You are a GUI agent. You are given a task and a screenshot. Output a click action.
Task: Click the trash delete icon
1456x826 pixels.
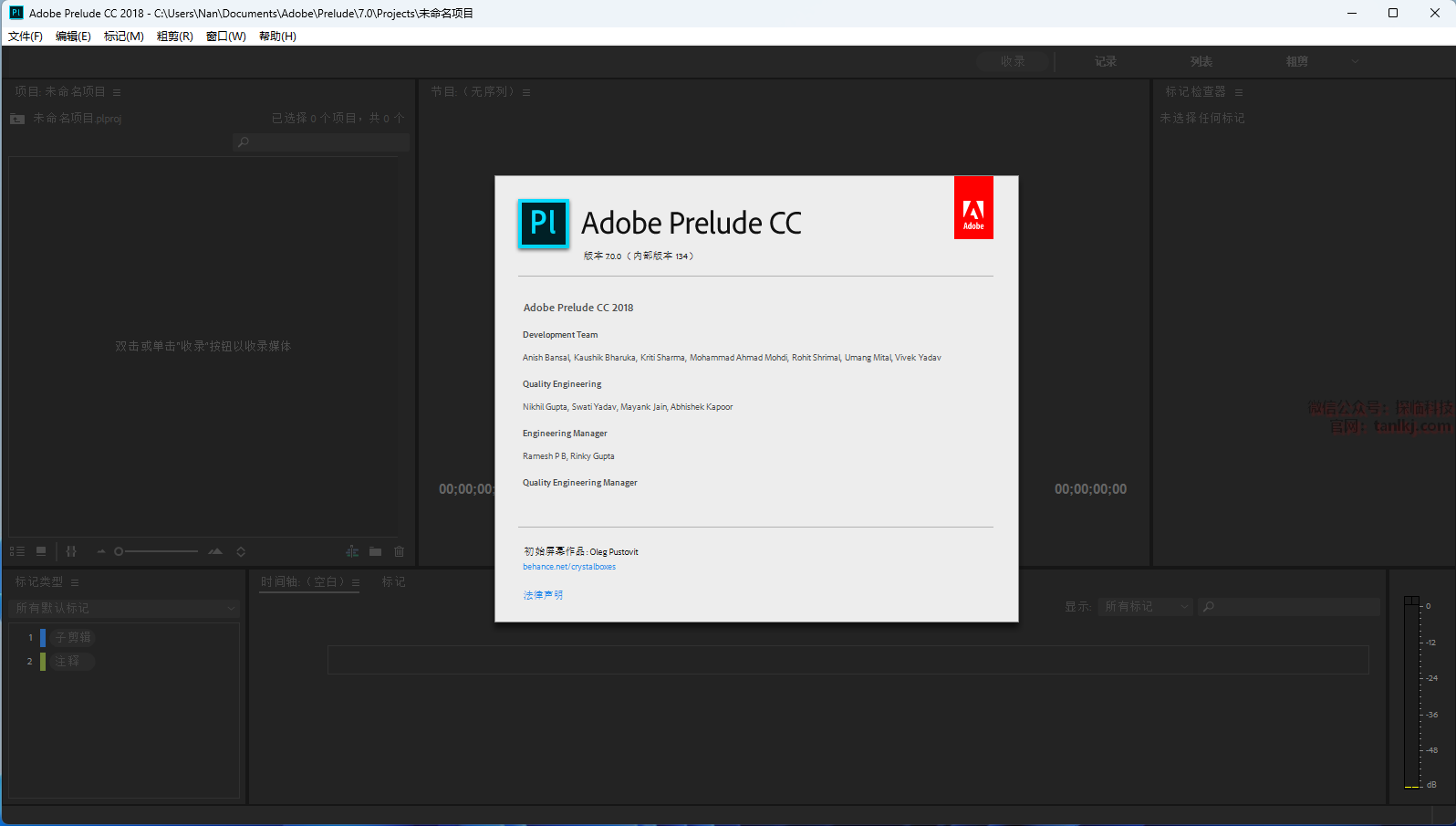(x=399, y=551)
